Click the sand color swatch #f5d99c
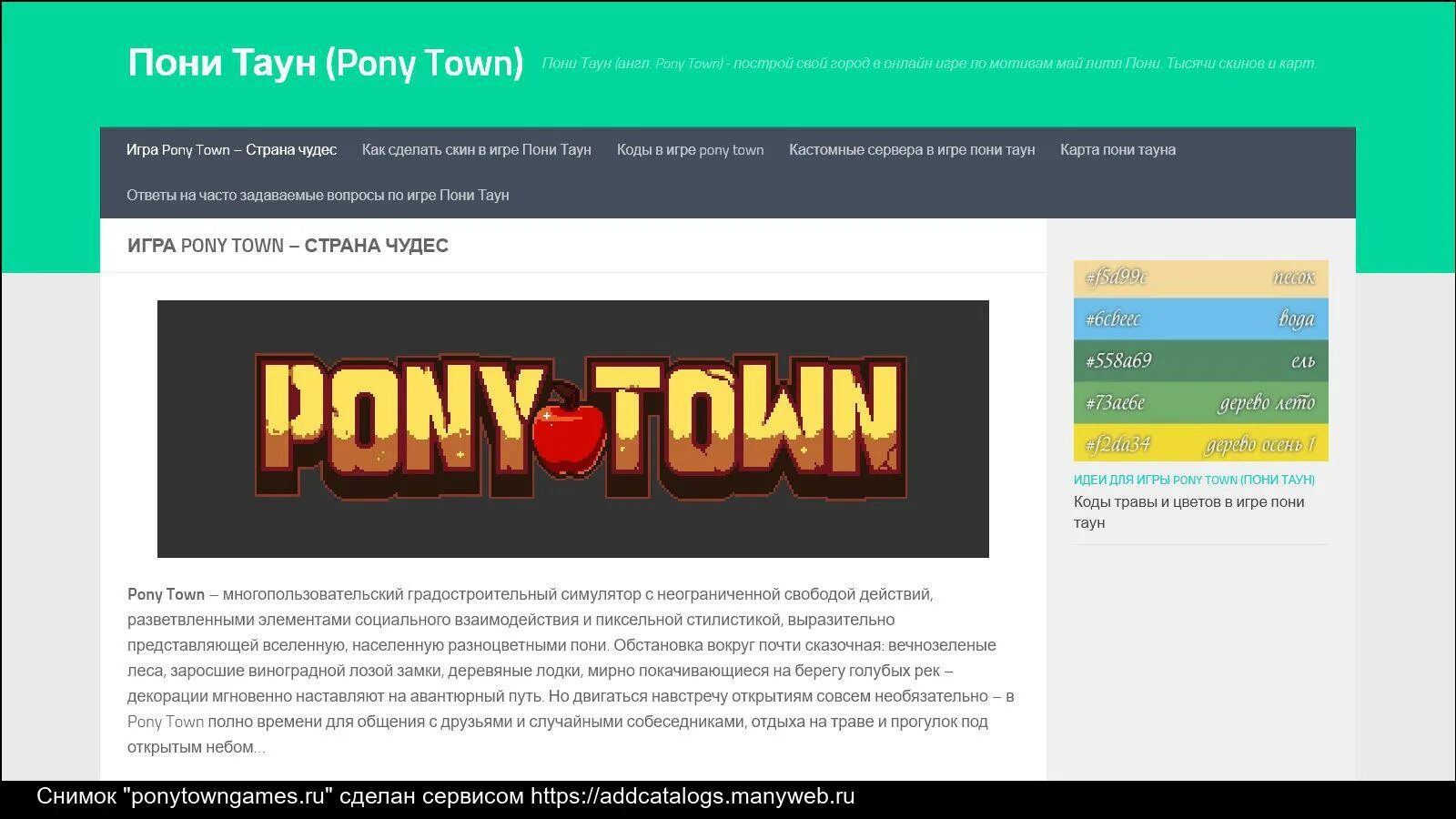This screenshot has width=1456, height=819. pos(1201,278)
